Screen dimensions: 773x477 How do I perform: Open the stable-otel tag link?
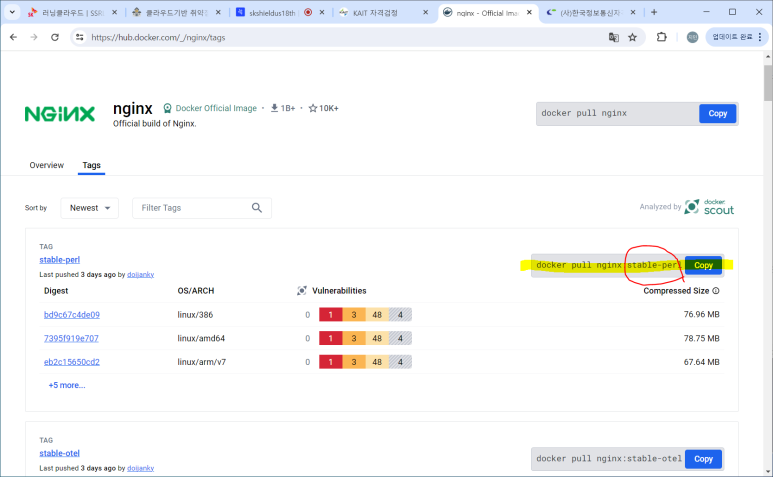coord(60,453)
